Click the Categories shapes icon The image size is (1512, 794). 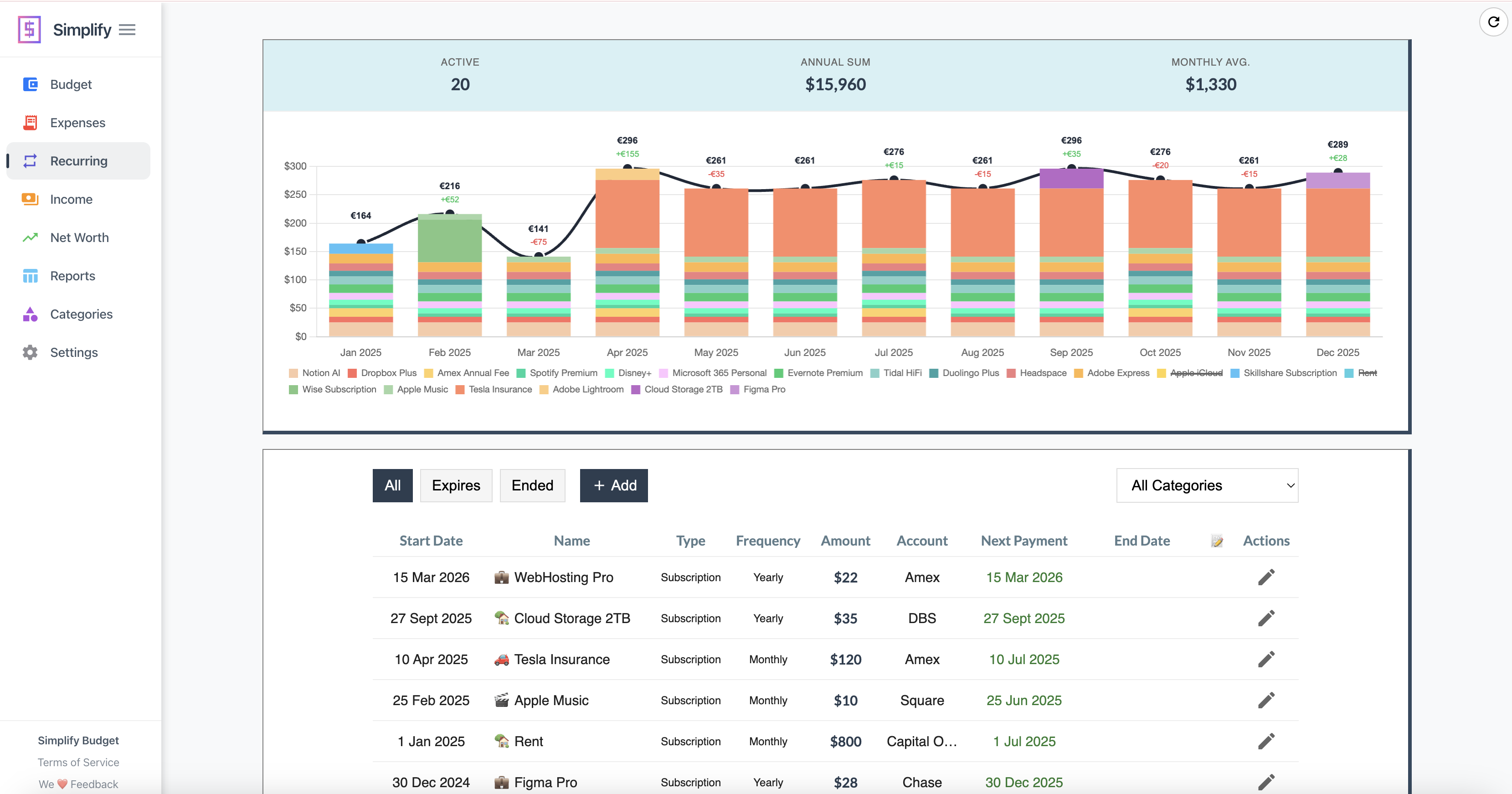click(30, 314)
